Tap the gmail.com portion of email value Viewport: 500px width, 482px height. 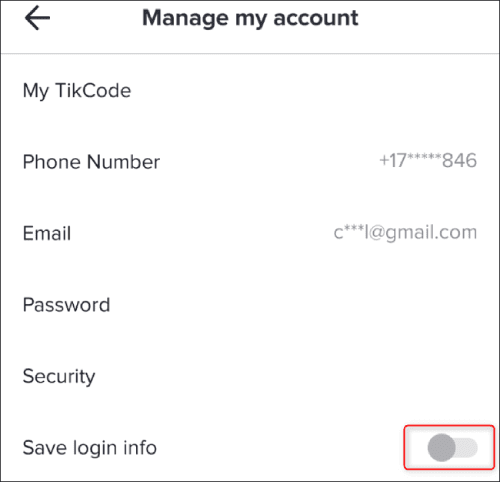pyautogui.click(x=432, y=233)
